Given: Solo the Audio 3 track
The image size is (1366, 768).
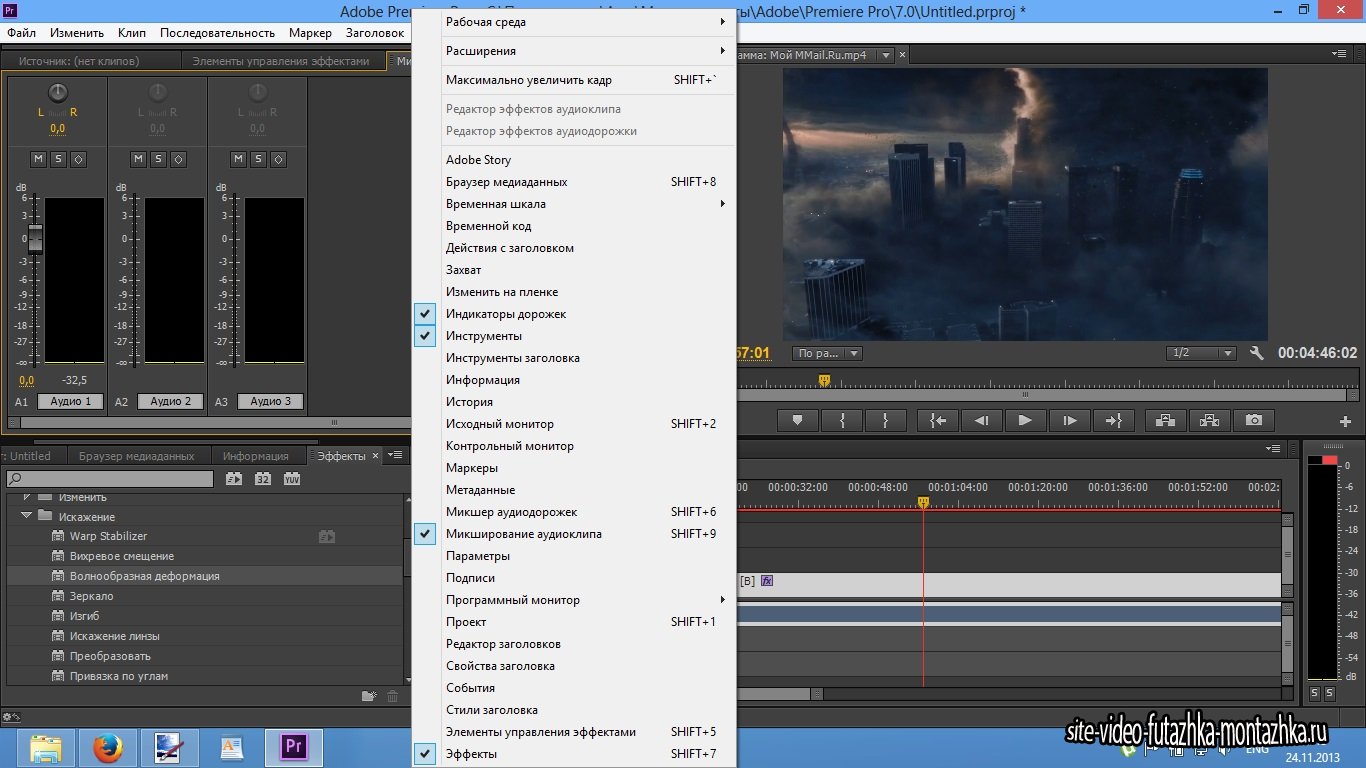Looking at the screenshot, I should 258,159.
